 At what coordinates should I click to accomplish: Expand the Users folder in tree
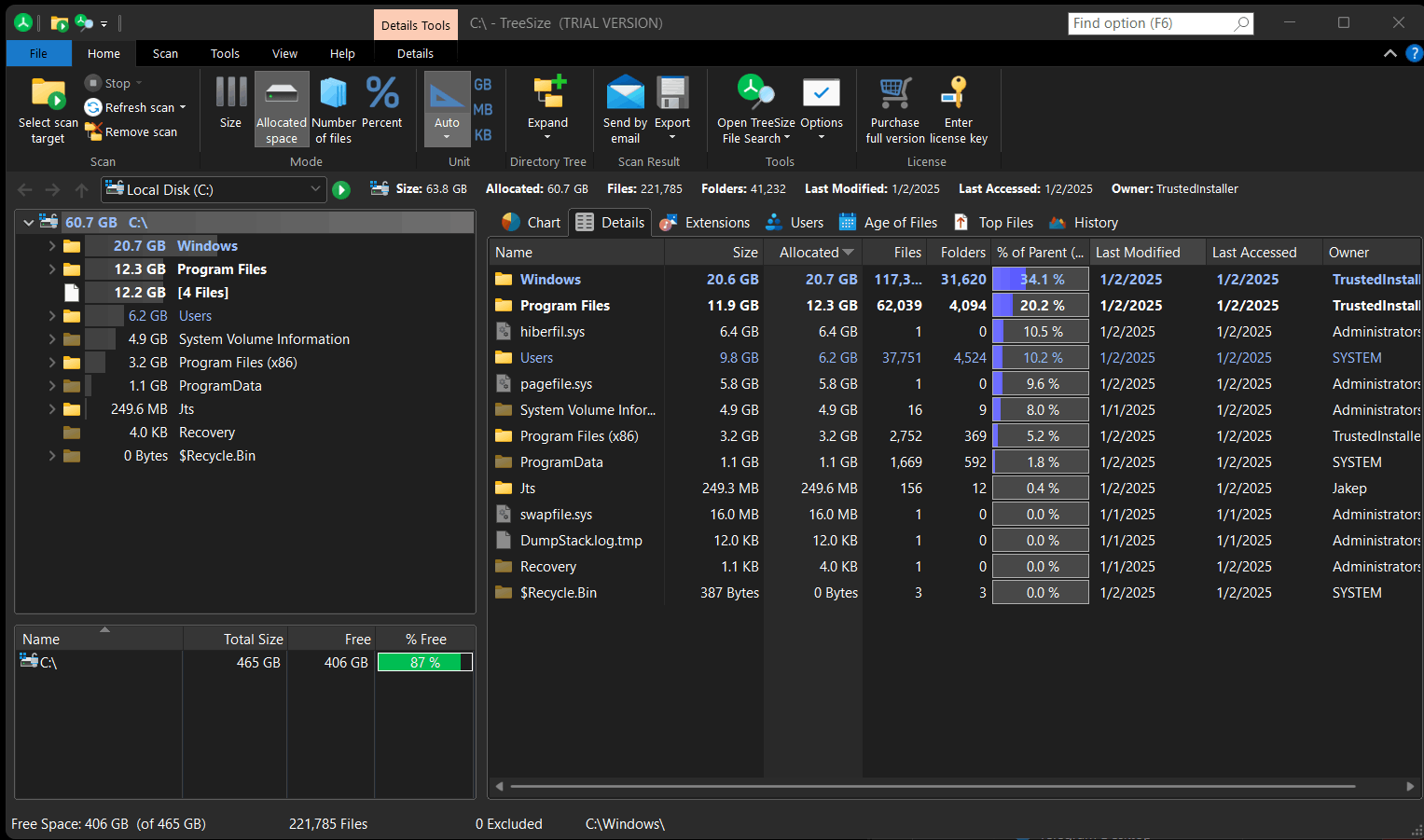(51, 316)
